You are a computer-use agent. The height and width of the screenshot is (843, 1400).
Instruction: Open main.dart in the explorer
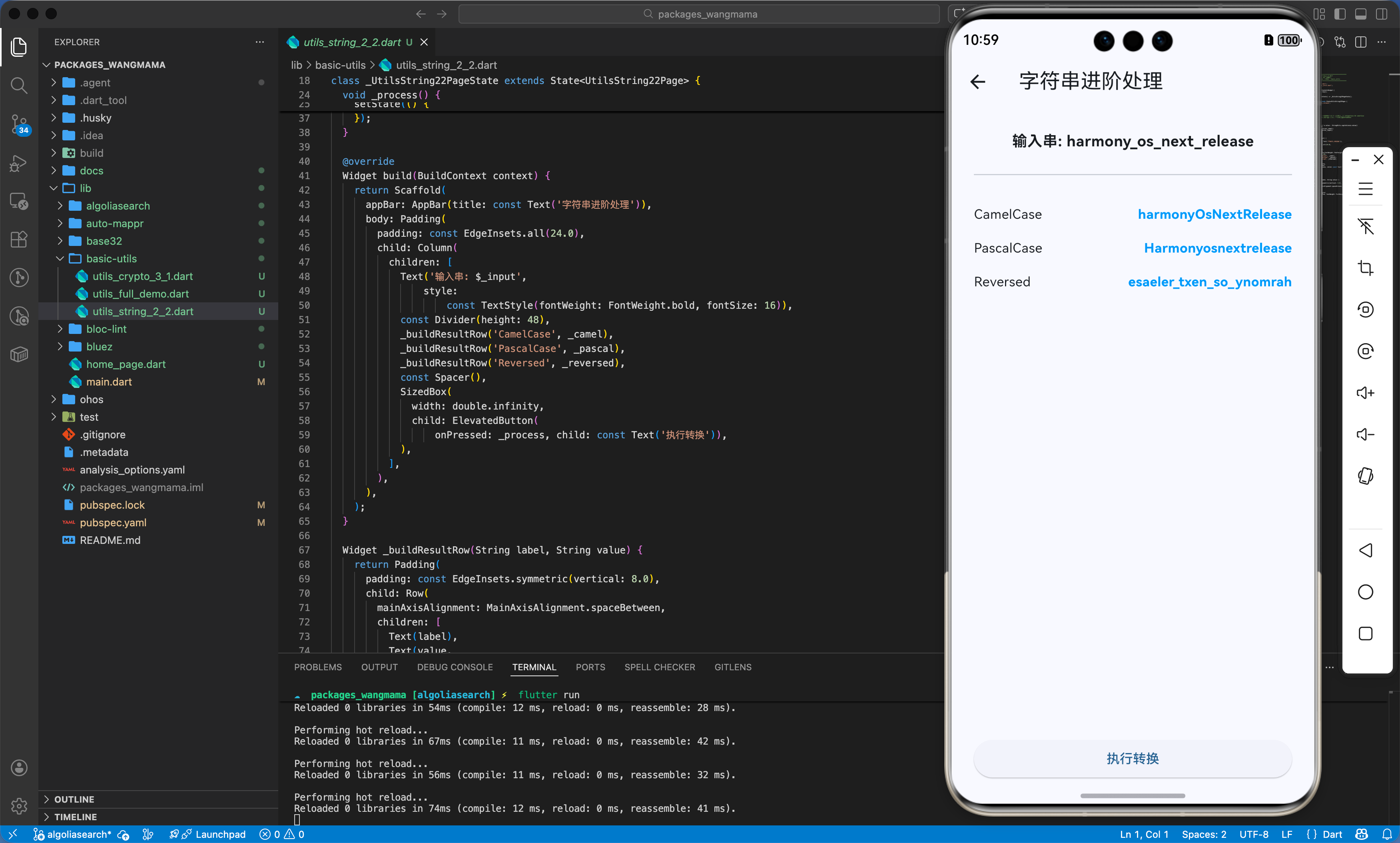coord(108,382)
